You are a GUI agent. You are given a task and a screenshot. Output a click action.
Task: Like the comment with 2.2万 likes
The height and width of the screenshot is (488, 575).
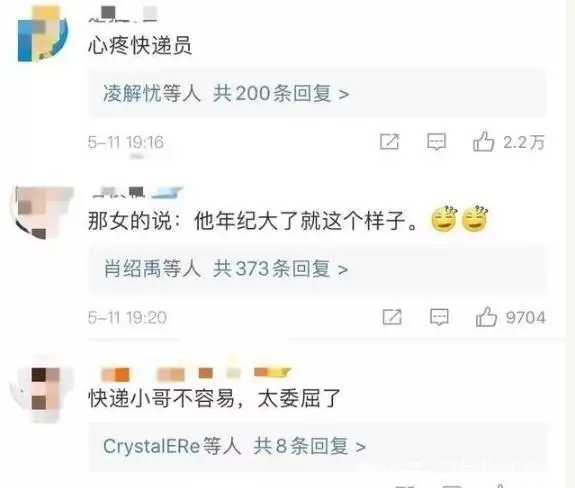coord(484,142)
